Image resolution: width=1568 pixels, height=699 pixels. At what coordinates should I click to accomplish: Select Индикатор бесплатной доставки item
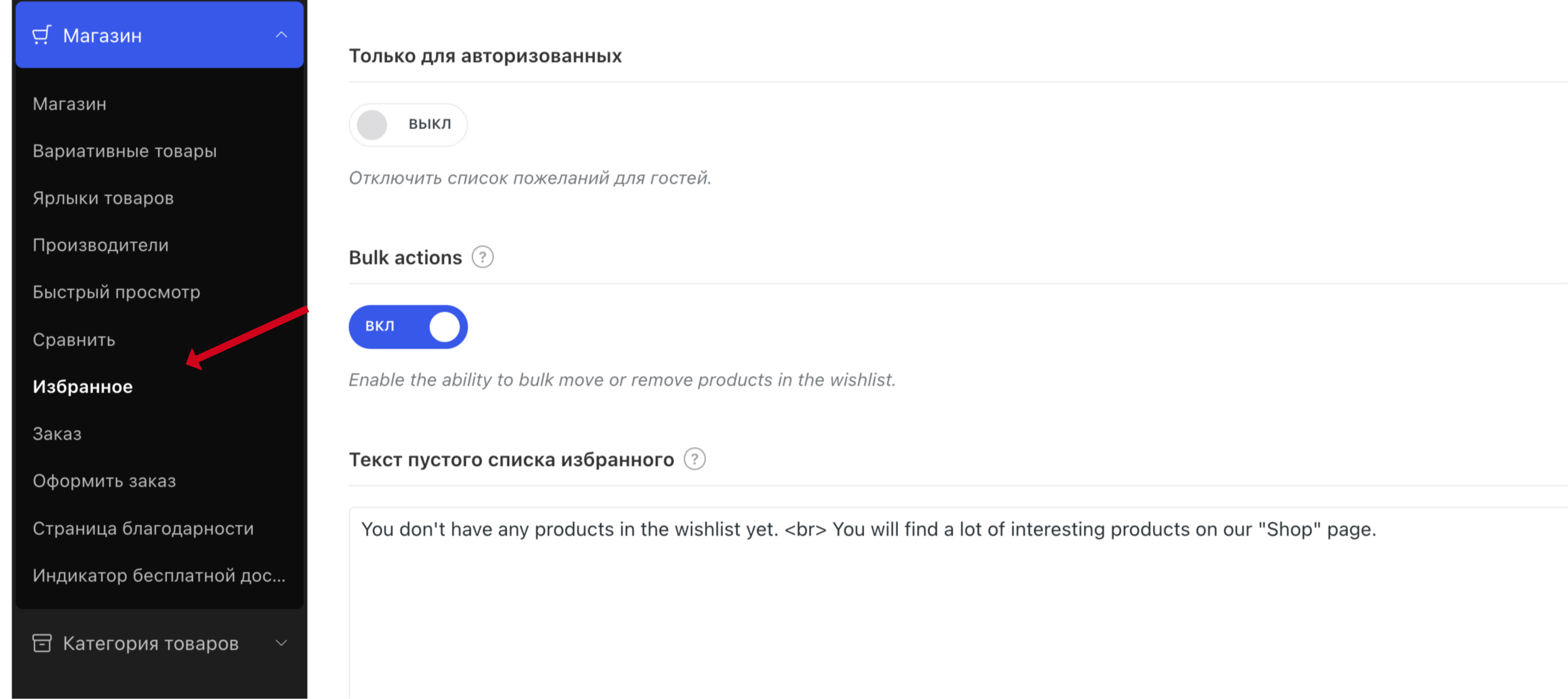click(x=159, y=576)
